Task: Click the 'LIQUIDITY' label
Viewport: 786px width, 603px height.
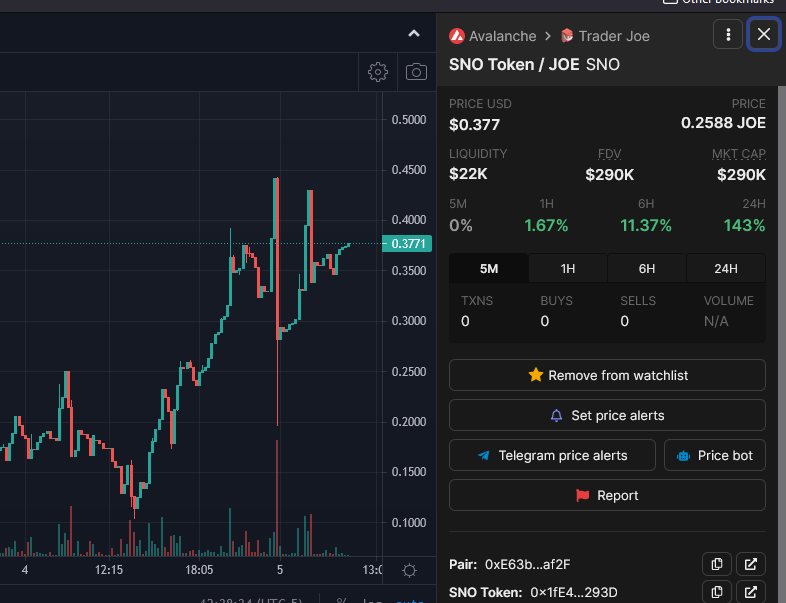Action: point(478,154)
